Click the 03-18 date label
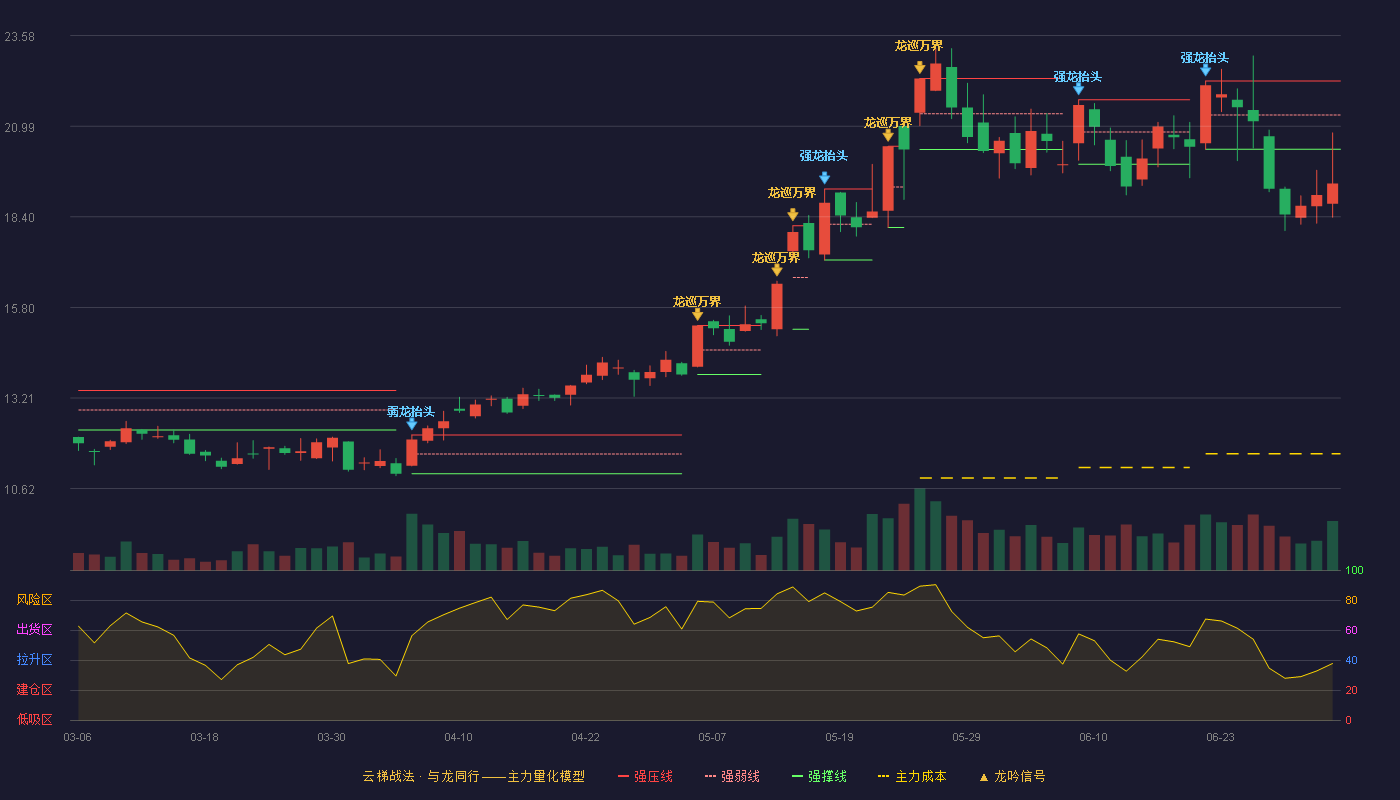Screen dimensions: 1400x800 click(x=204, y=737)
